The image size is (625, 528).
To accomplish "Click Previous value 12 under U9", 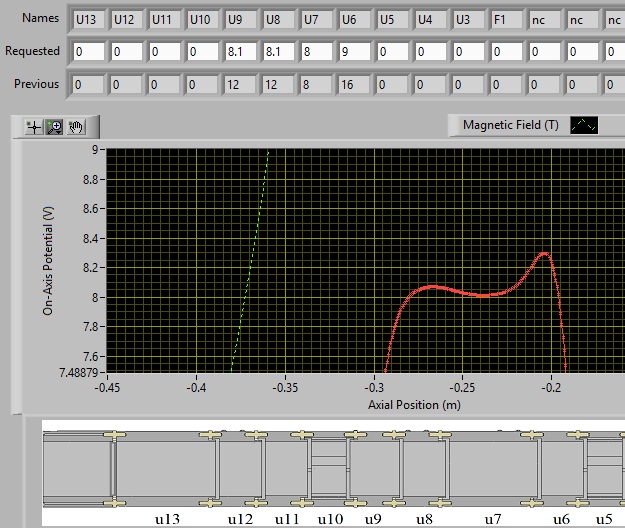I will pos(240,84).
